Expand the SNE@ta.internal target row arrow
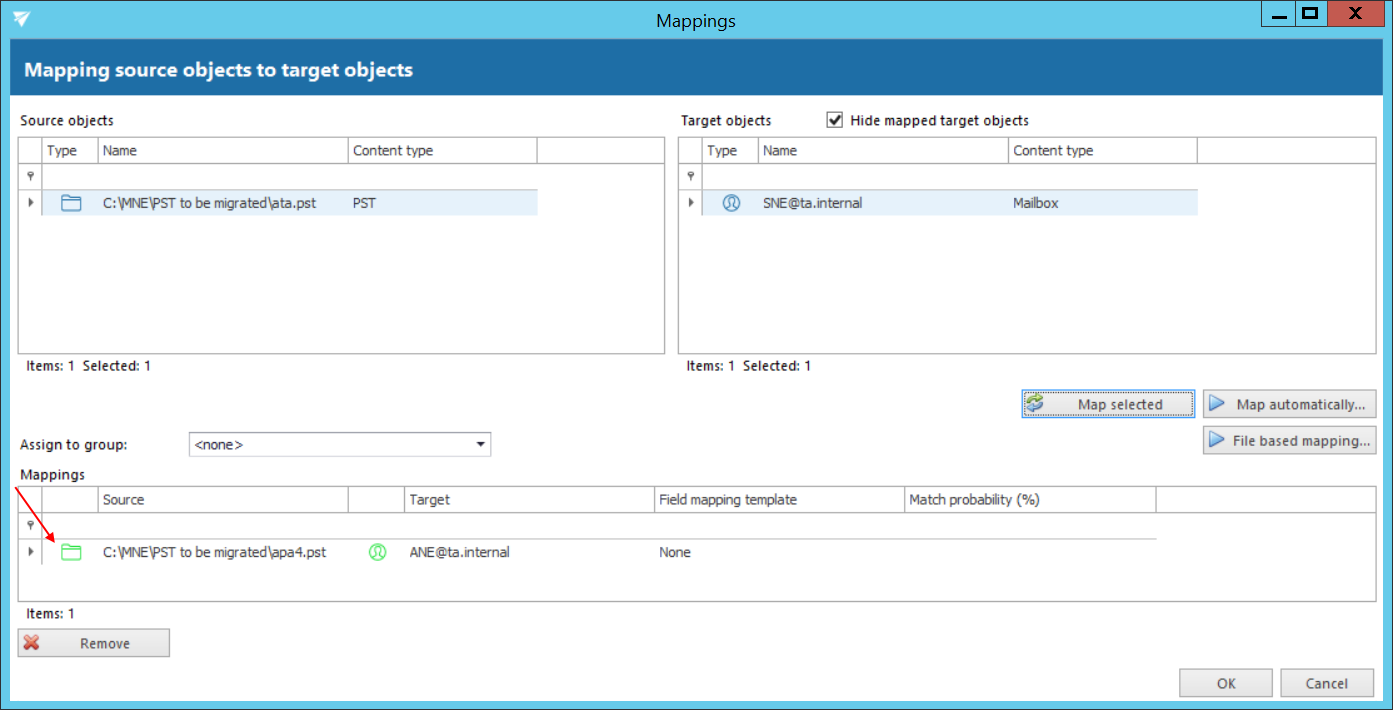Viewport: 1393px width, 710px height. point(690,203)
